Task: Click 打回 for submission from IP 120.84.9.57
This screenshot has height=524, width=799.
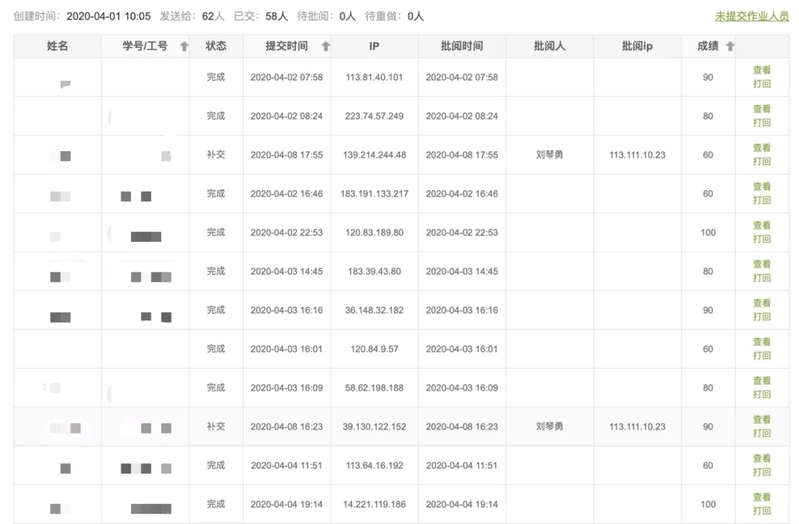Action: pyautogui.click(x=761, y=356)
